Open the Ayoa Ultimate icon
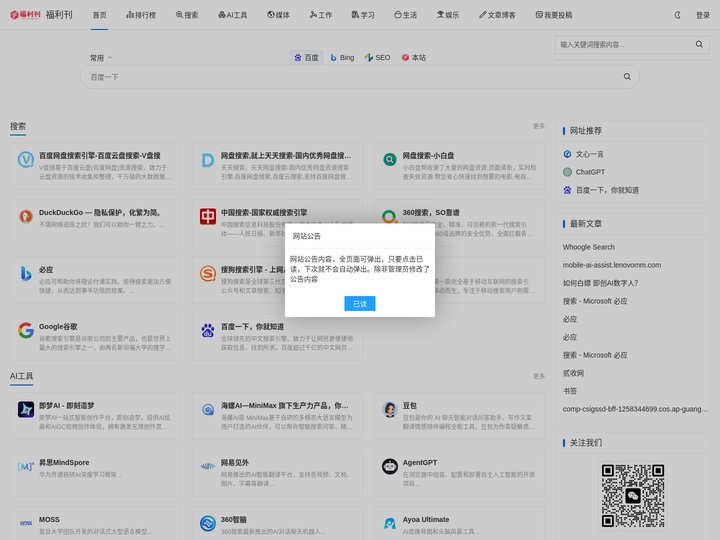Image resolution: width=720 pixels, height=540 pixels. pyautogui.click(x=389, y=523)
